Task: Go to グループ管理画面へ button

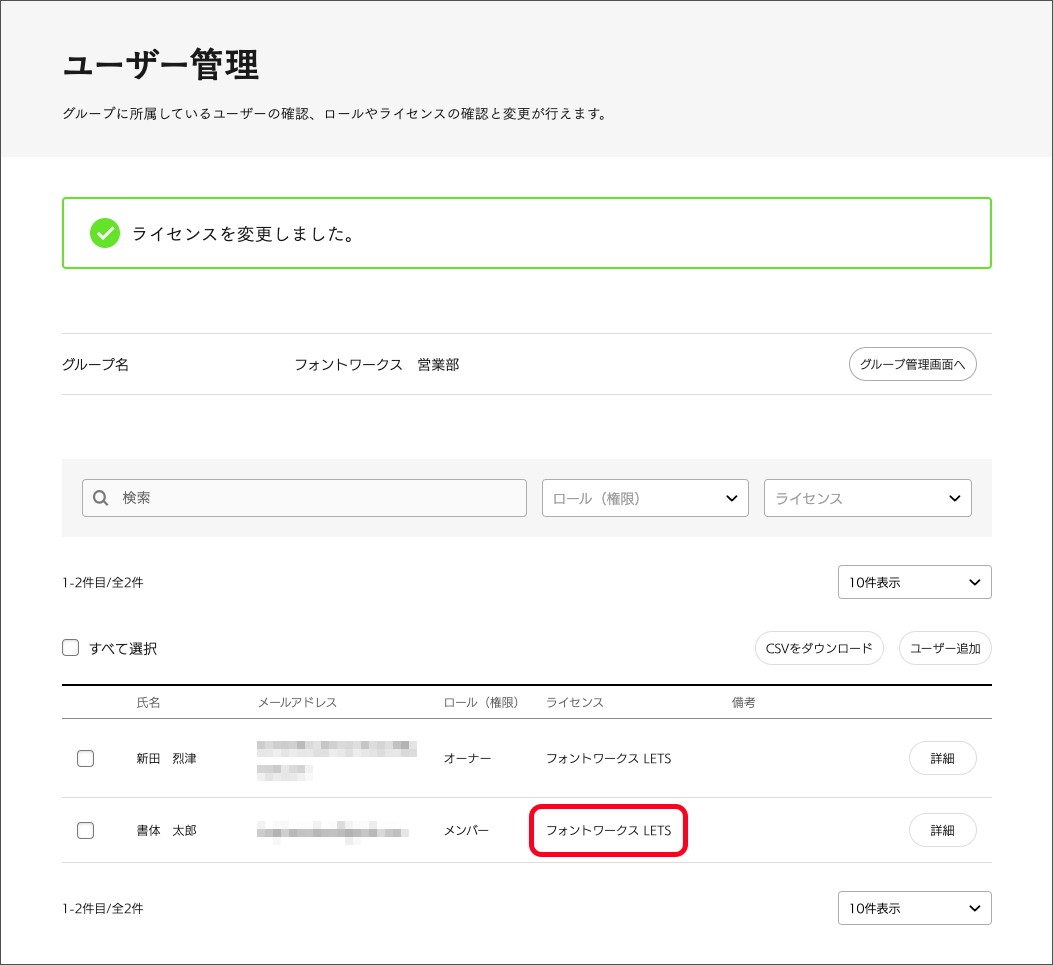Action: point(912,364)
